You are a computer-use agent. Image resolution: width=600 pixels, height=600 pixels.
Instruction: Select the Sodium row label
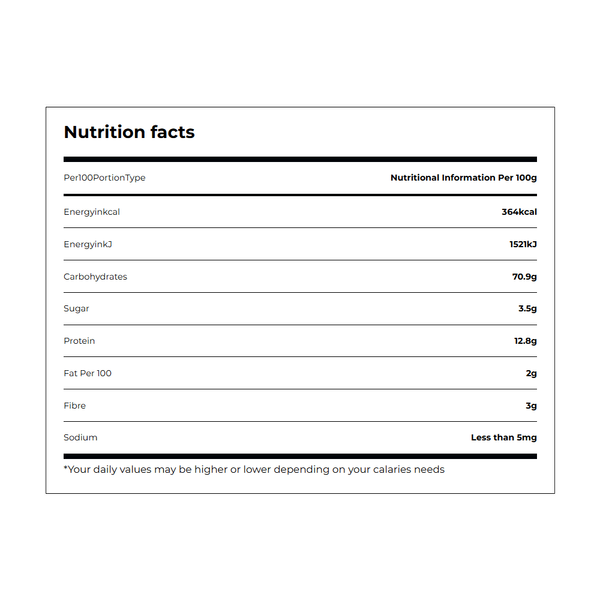(80, 437)
